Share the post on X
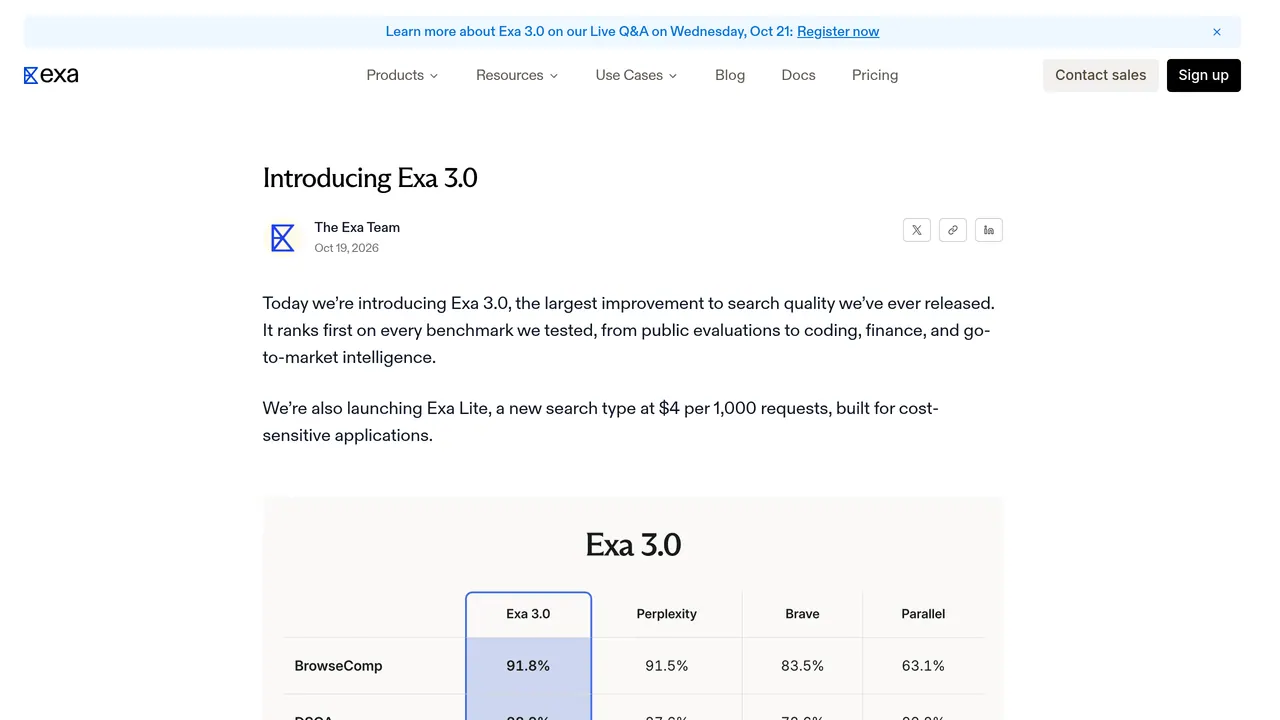This screenshot has width=1280, height=720. pyautogui.click(x=917, y=230)
